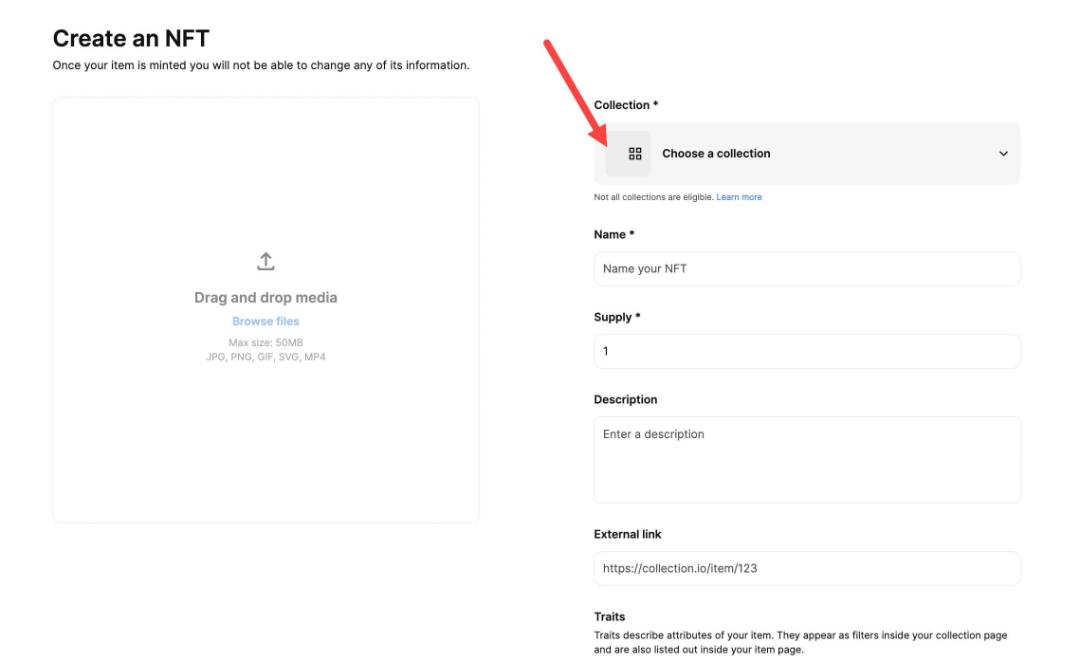Click into the Supply field
Screen dimensions: 1080x662
[x=807, y=351]
